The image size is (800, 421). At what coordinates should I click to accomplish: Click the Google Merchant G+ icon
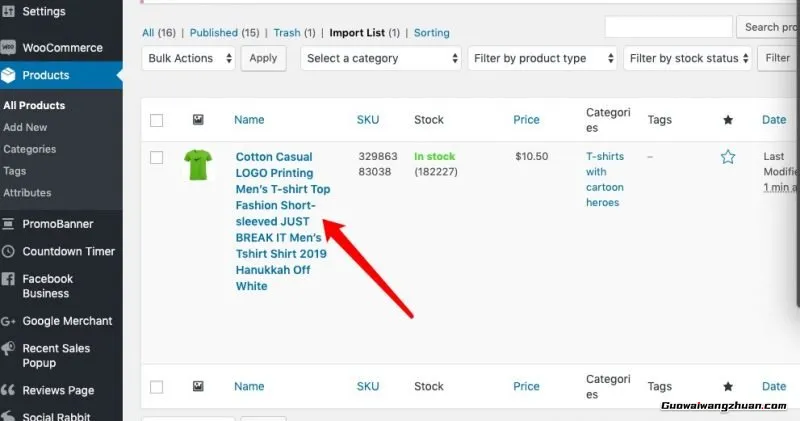(9, 321)
